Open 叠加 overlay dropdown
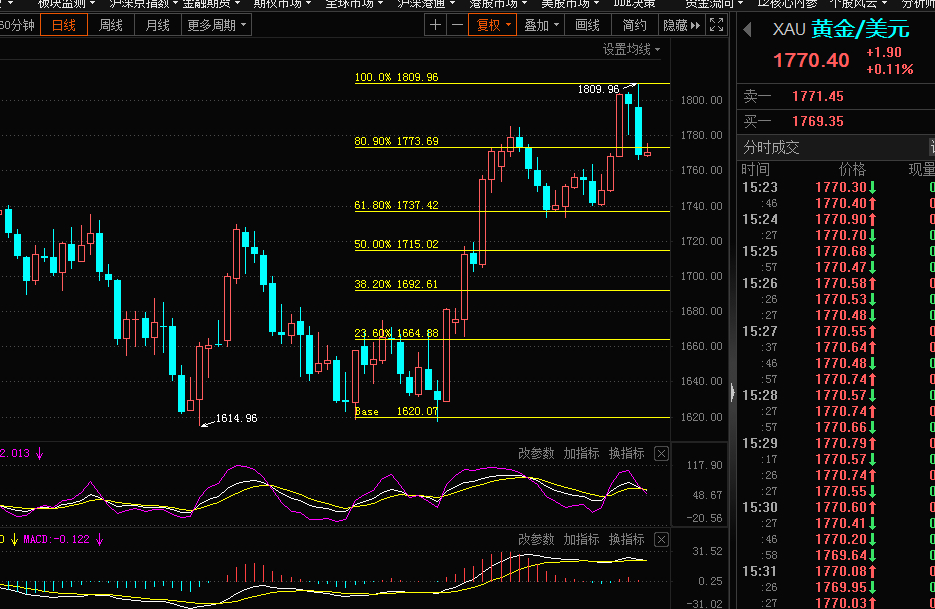The image size is (935, 609). (x=541, y=25)
